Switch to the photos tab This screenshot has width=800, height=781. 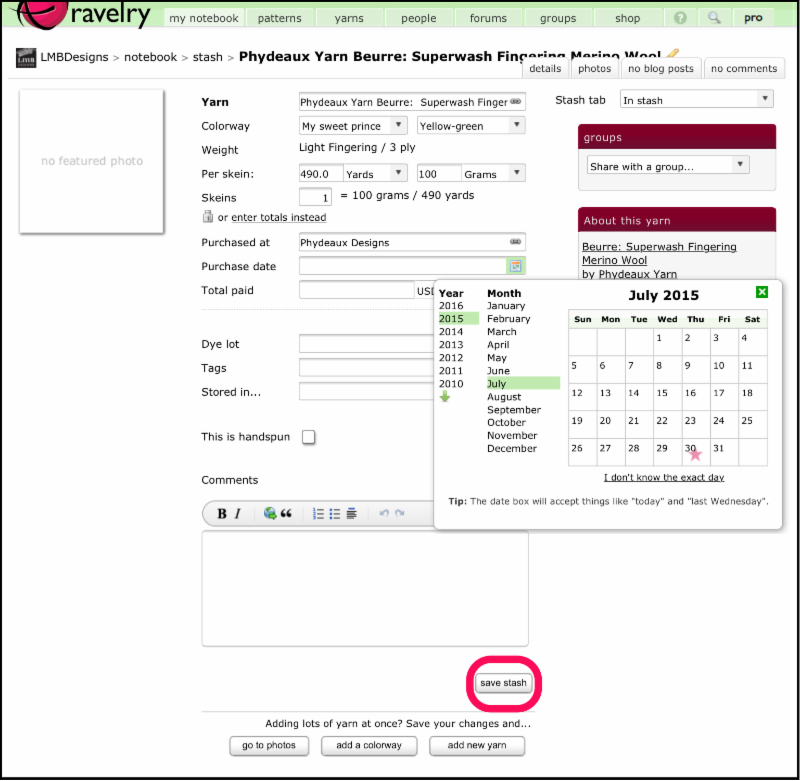(x=594, y=69)
